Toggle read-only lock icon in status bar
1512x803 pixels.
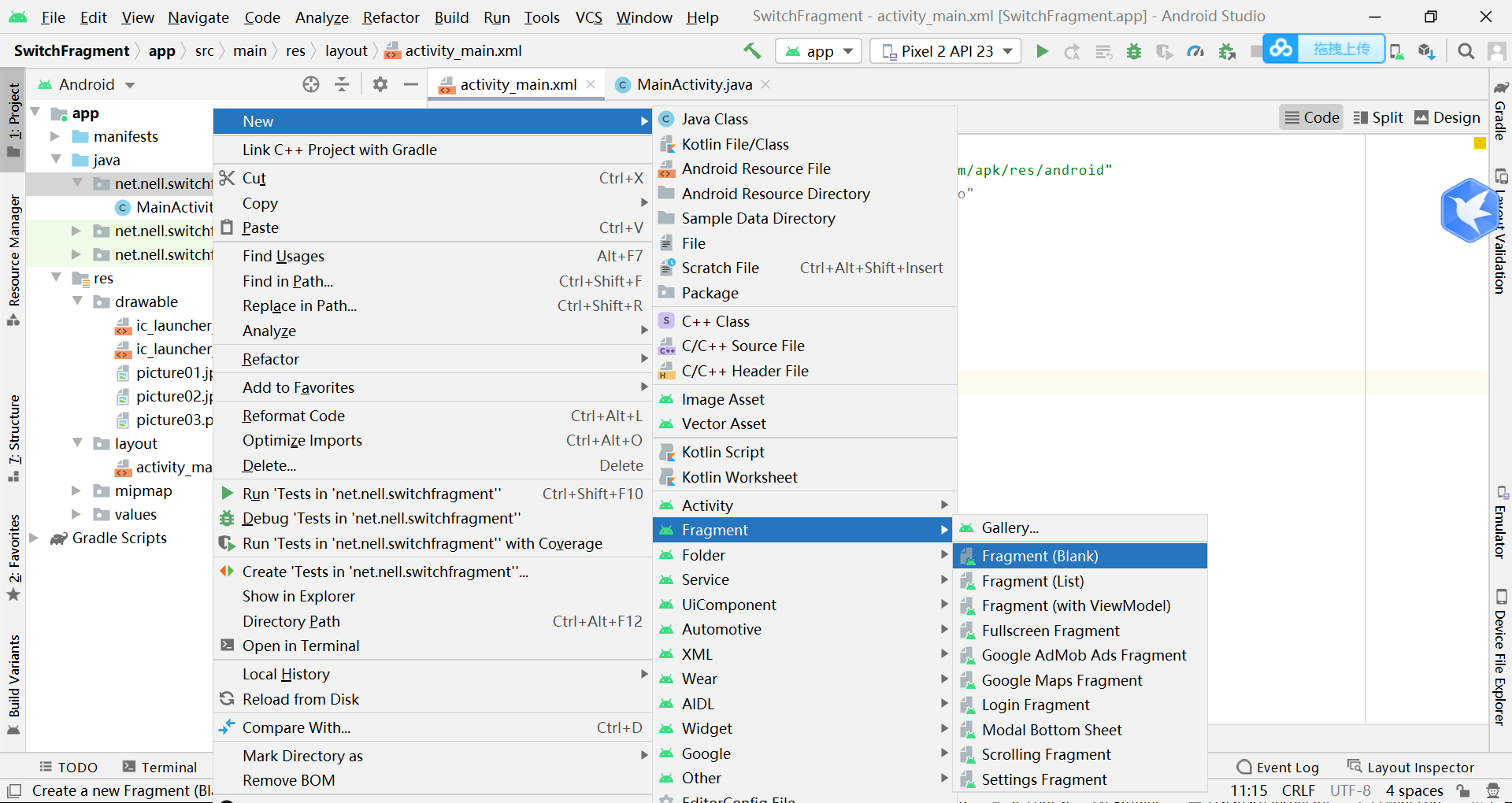pyautogui.click(x=1463, y=790)
